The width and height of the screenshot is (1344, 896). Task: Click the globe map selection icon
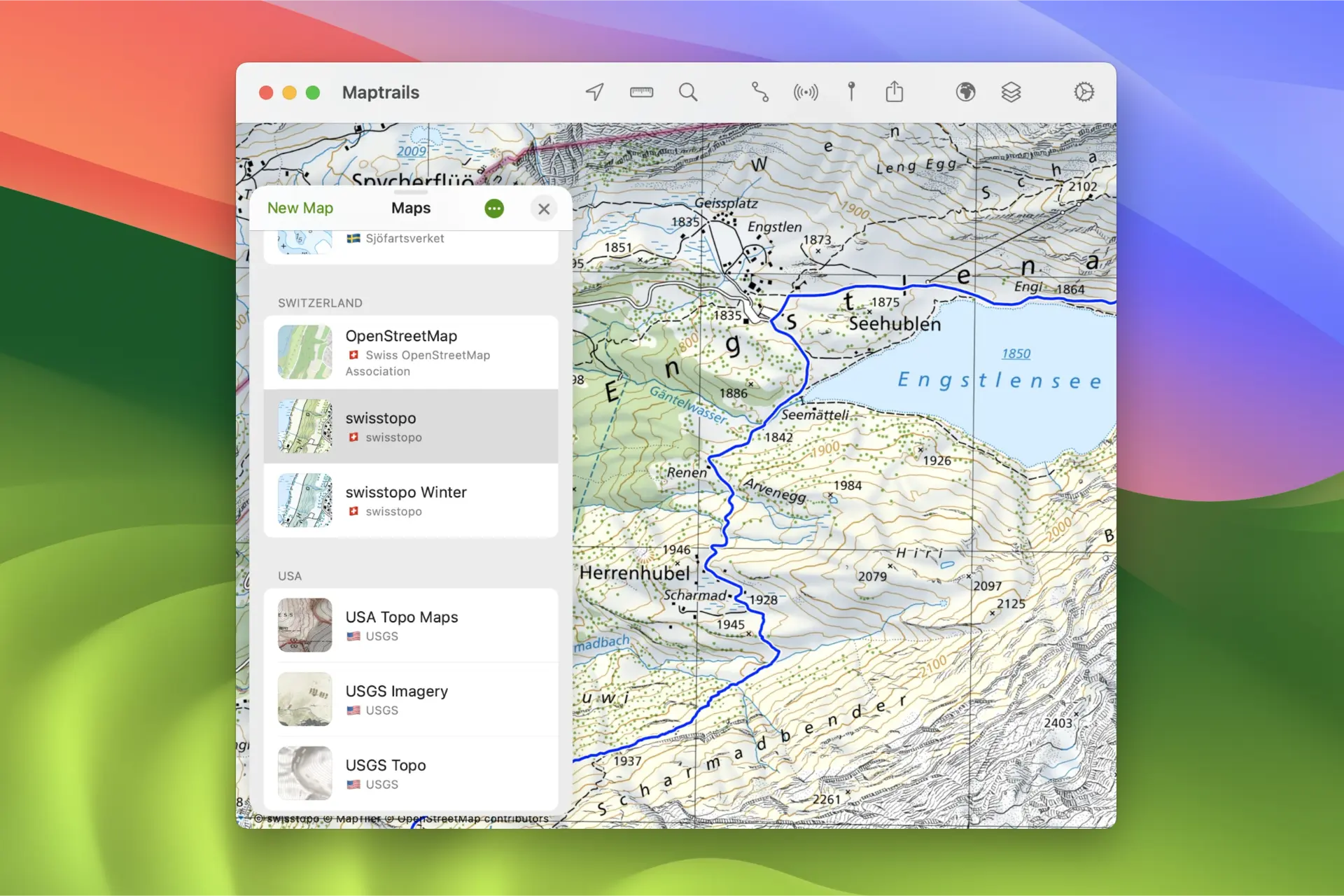tap(965, 92)
